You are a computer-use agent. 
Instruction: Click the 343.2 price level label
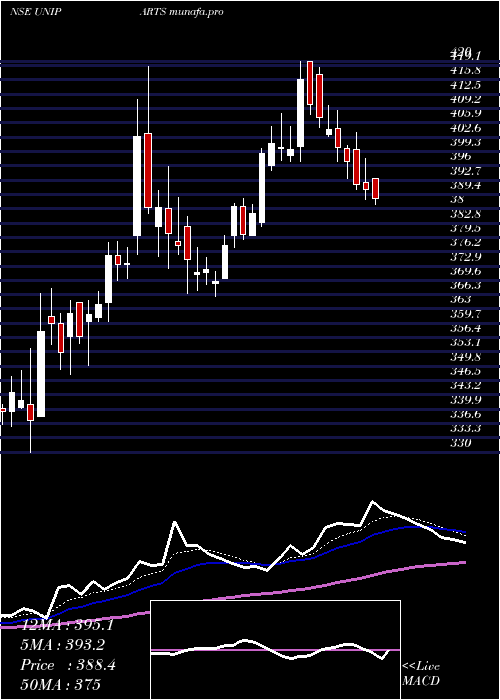(464, 386)
